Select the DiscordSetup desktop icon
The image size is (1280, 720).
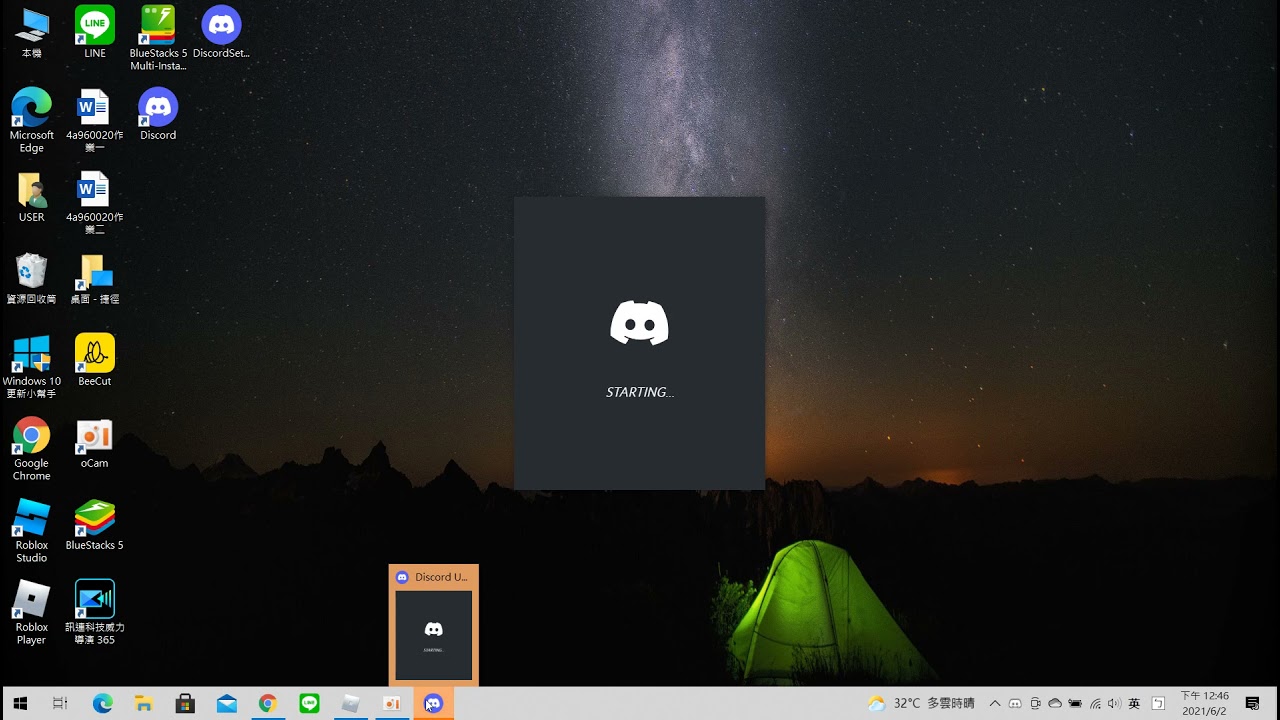click(x=221, y=32)
